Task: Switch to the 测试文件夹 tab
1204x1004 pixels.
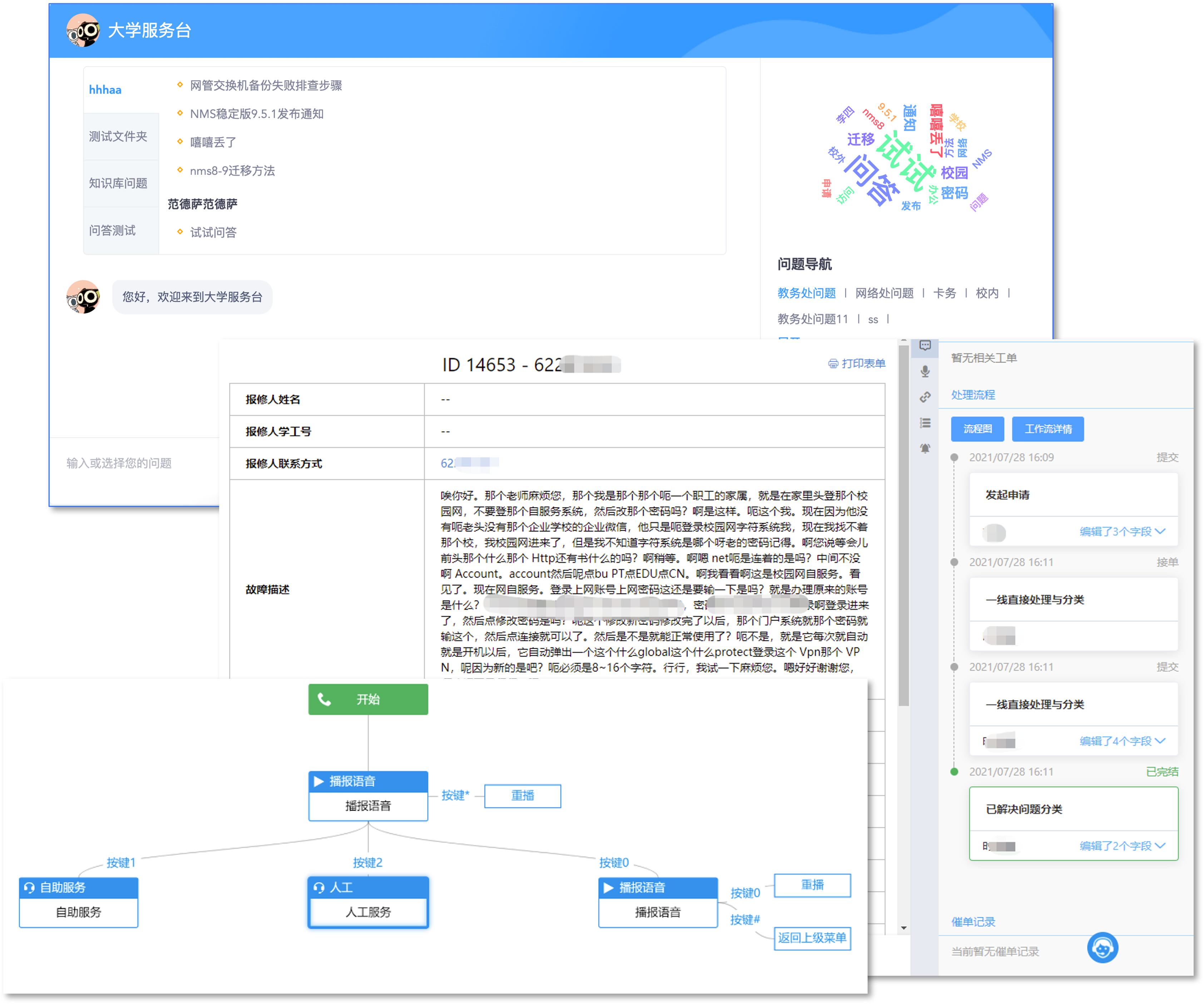Action: click(x=118, y=137)
